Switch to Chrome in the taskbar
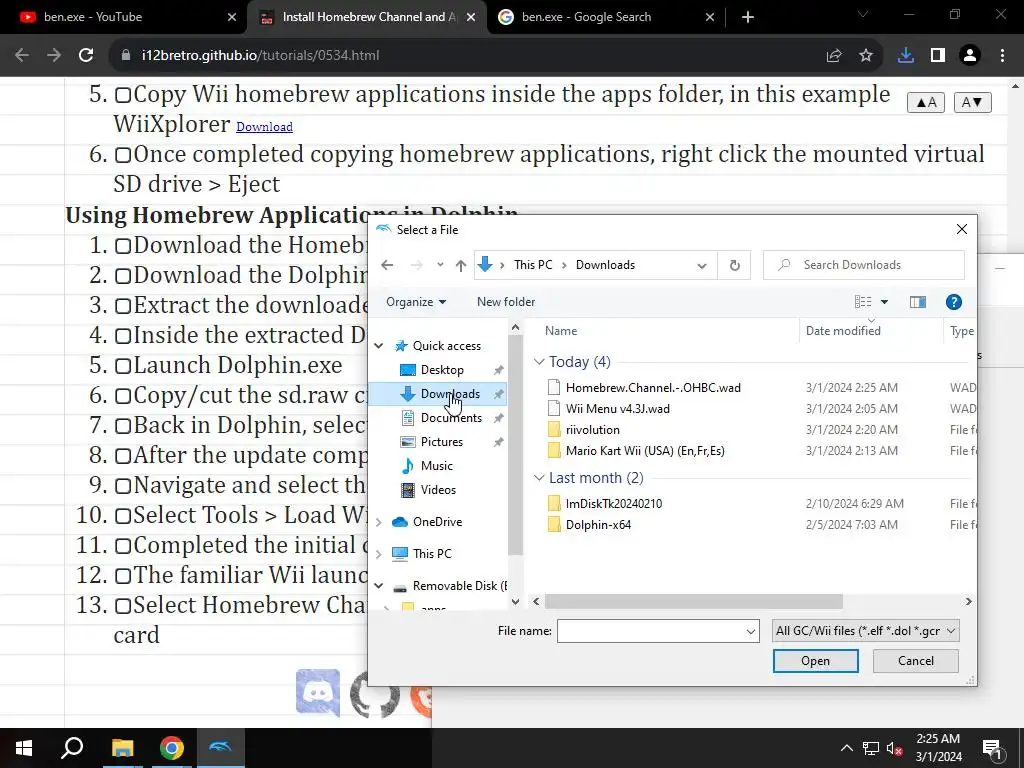This screenshot has height=768, width=1024. (x=172, y=748)
